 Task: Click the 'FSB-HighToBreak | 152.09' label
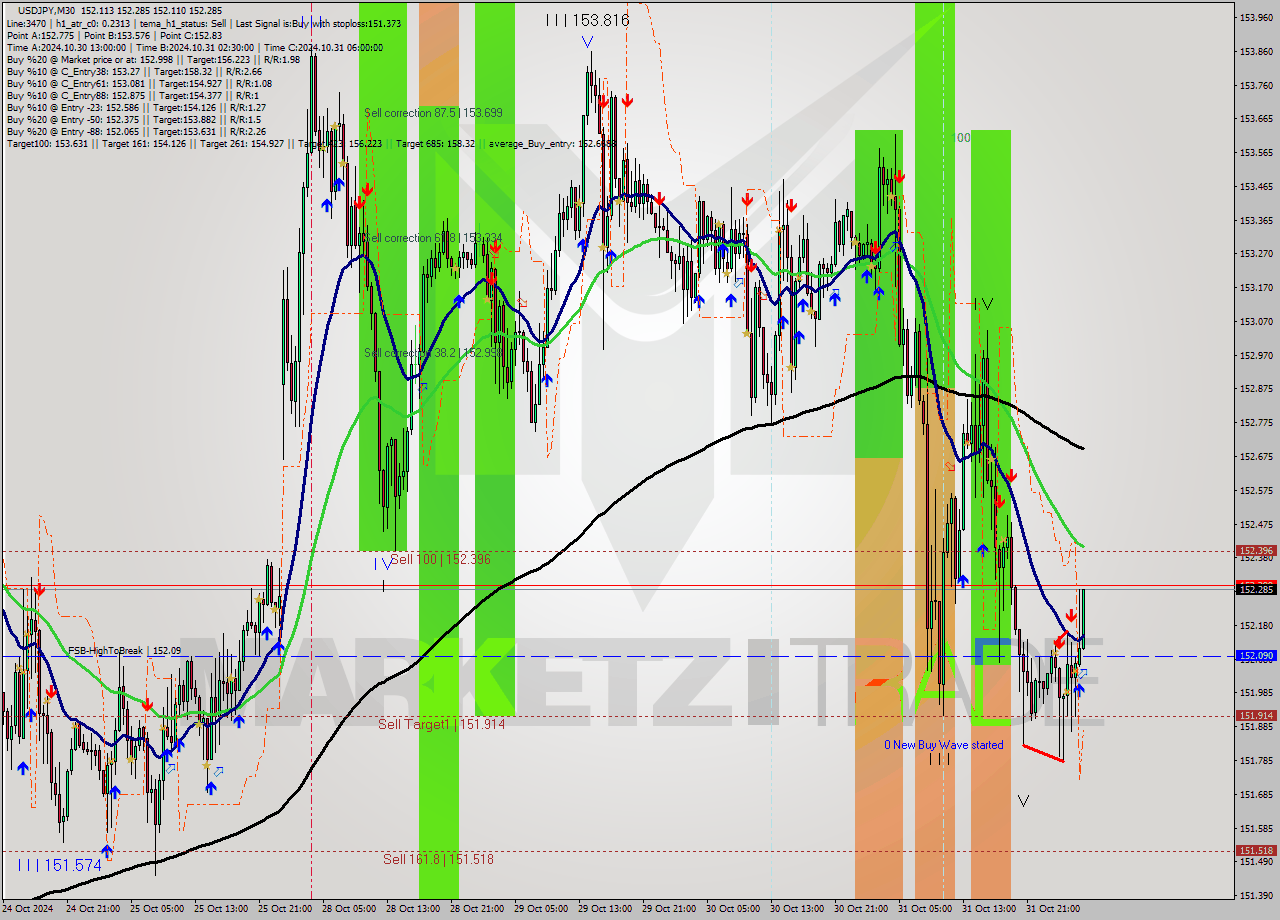pyautogui.click(x=125, y=651)
